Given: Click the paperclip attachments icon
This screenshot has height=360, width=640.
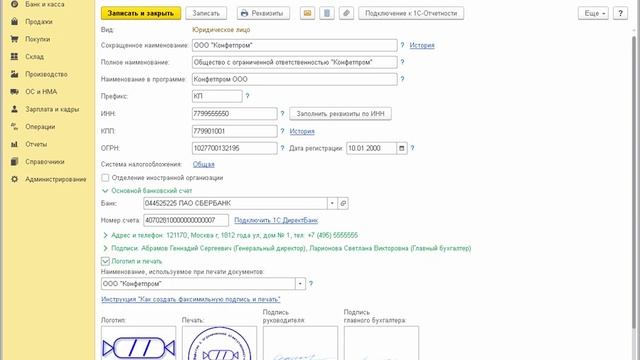Looking at the screenshot, I should (x=347, y=13).
